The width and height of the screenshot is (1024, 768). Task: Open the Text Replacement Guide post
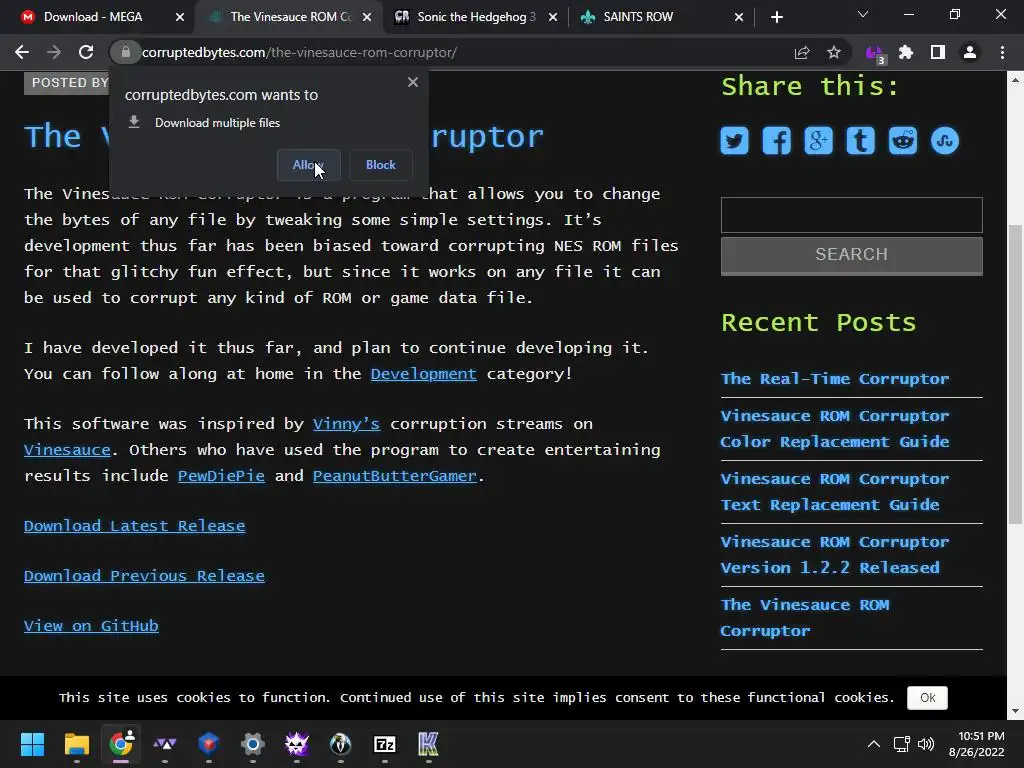(835, 492)
